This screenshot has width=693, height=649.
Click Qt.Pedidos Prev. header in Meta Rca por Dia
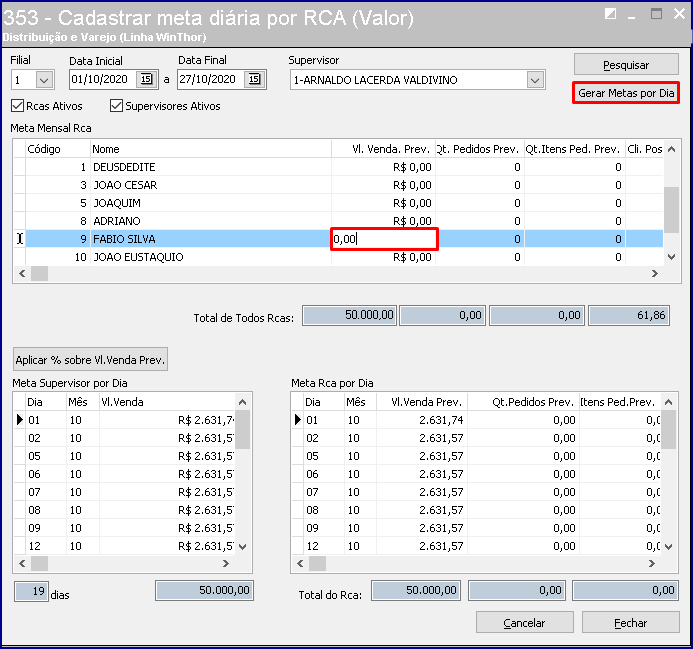[524, 402]
